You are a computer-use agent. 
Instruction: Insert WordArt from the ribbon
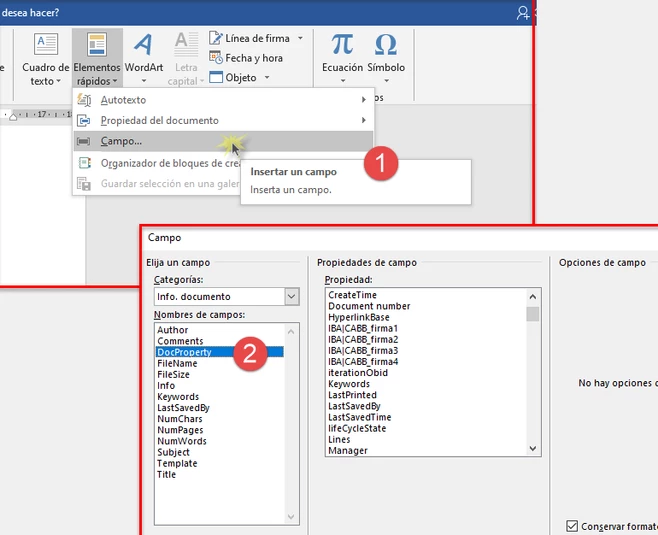coord(144,59)
